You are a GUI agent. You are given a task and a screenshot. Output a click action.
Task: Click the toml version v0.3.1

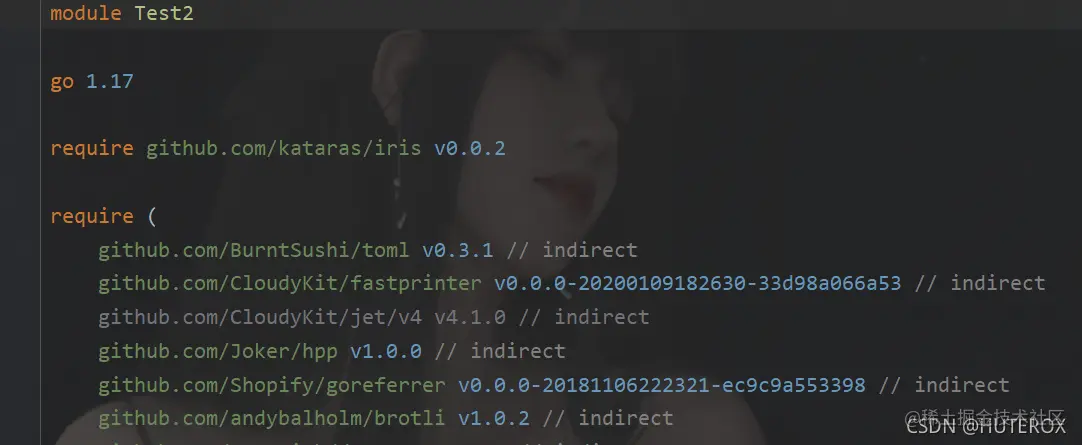[x=458, y=250]
